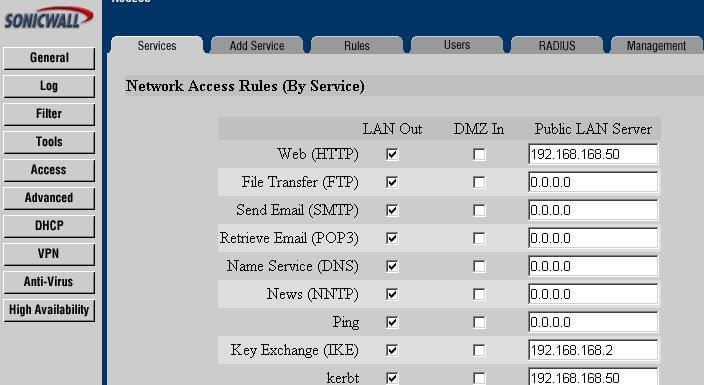The height and width of the screenshot is (385, 704).
Task: Uncheck LAN Out for News (NNTP)
Action: [x=392, y=294]
